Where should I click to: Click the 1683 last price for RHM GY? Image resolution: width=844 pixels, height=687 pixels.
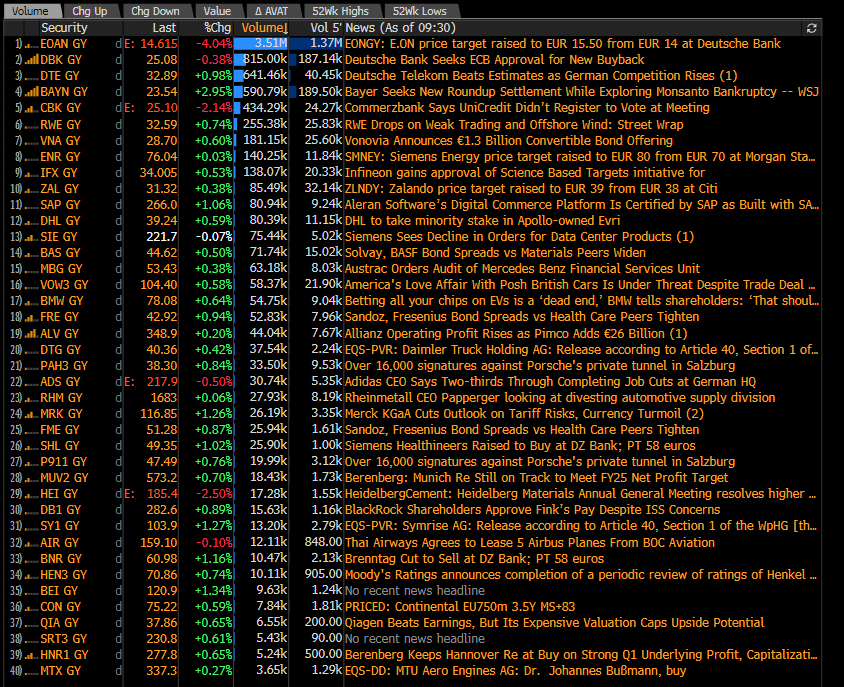pos(164,398)
